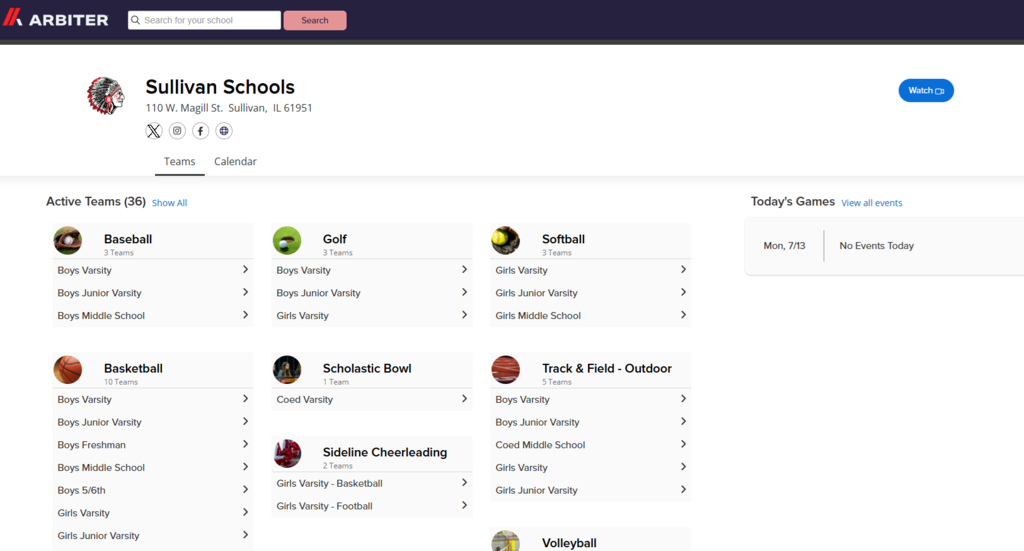This screenshot has height=551, width=1024.
Task: Click the Sullivan Schools mascot logo
Action: pyautogui.click(x=106, y=96)
